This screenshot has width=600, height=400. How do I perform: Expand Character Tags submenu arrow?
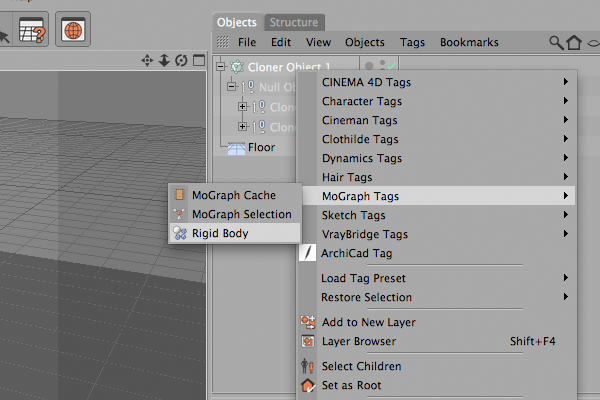coord(566,101)
